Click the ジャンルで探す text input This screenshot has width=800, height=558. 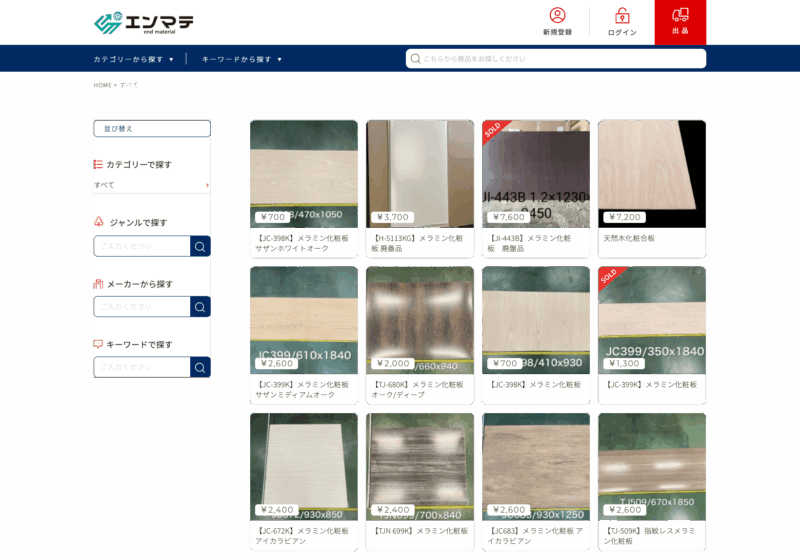(x=141, y=246)
